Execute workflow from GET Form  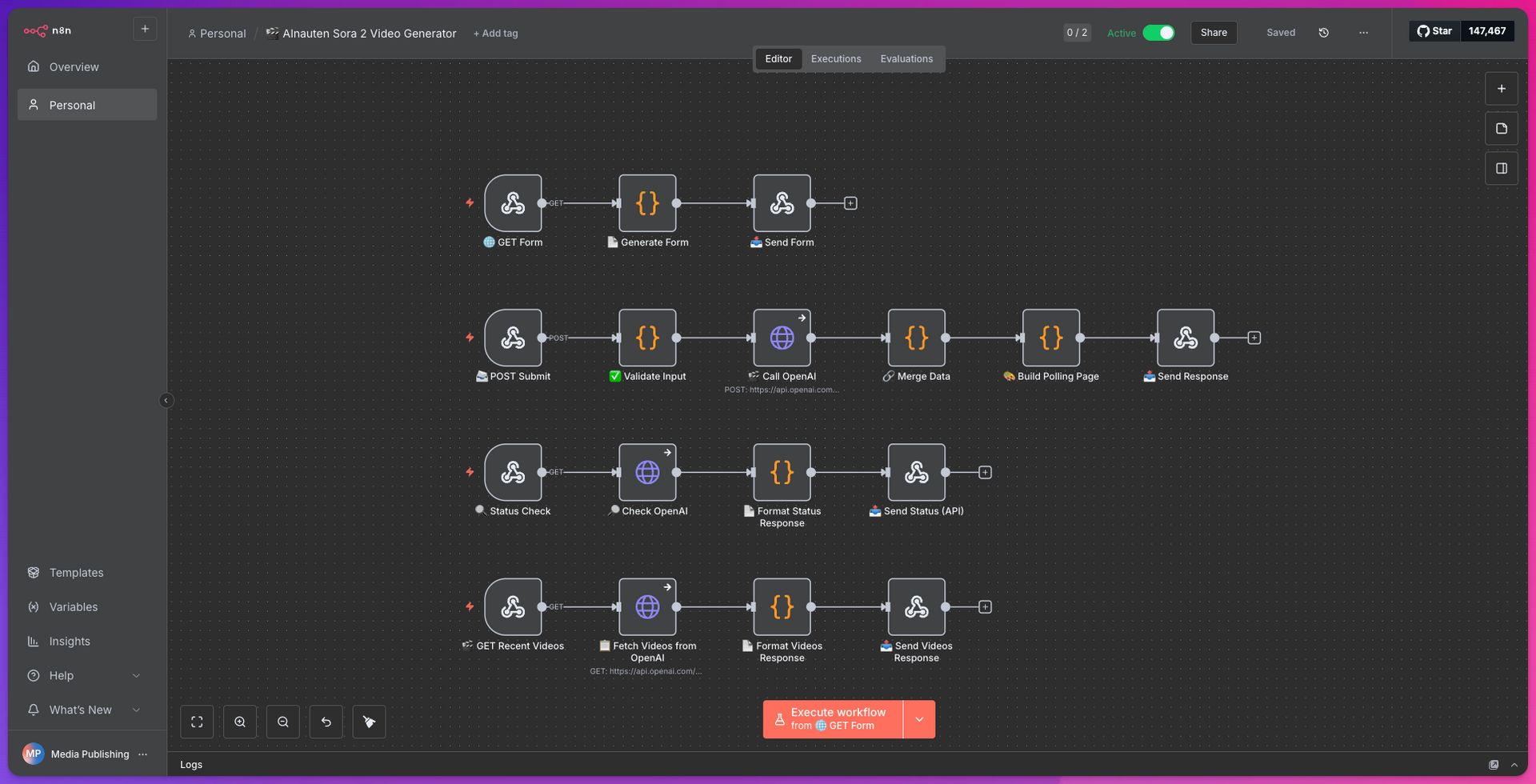pyautogui.click(x=833, y=719)
